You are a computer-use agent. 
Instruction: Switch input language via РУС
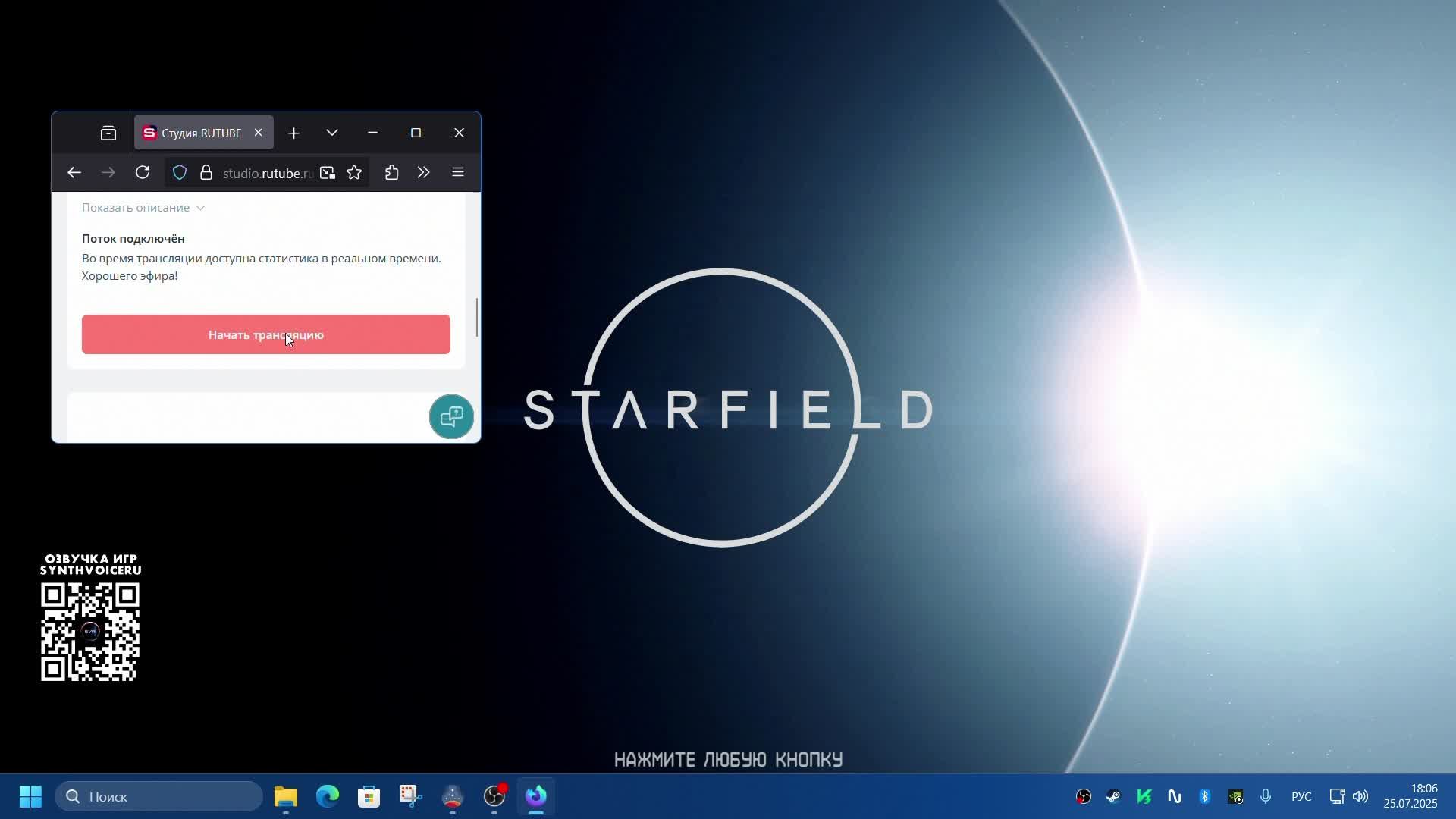click(x=1301, y=796)
